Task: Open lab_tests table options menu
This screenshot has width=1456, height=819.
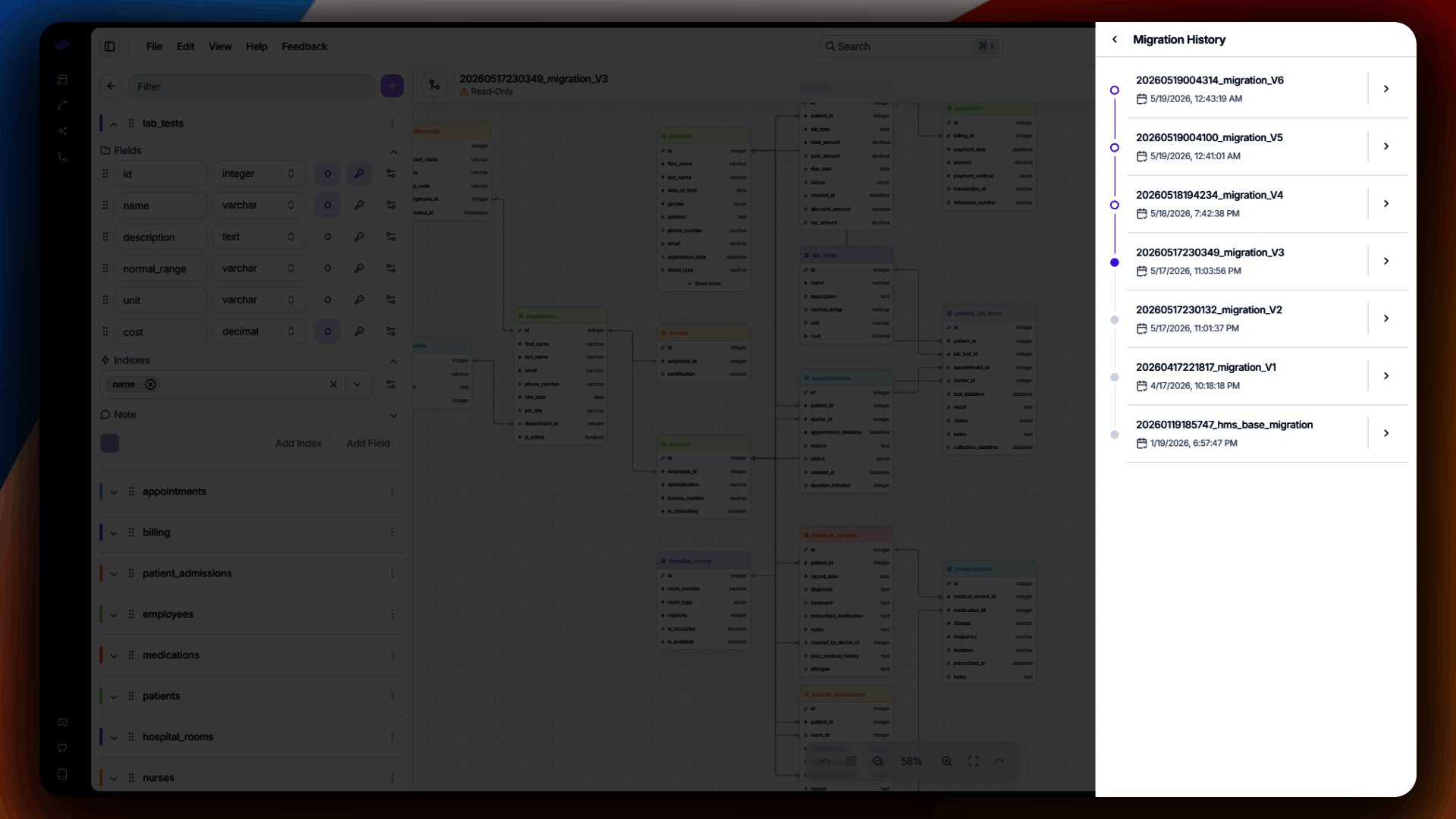Action: (392, 124)
